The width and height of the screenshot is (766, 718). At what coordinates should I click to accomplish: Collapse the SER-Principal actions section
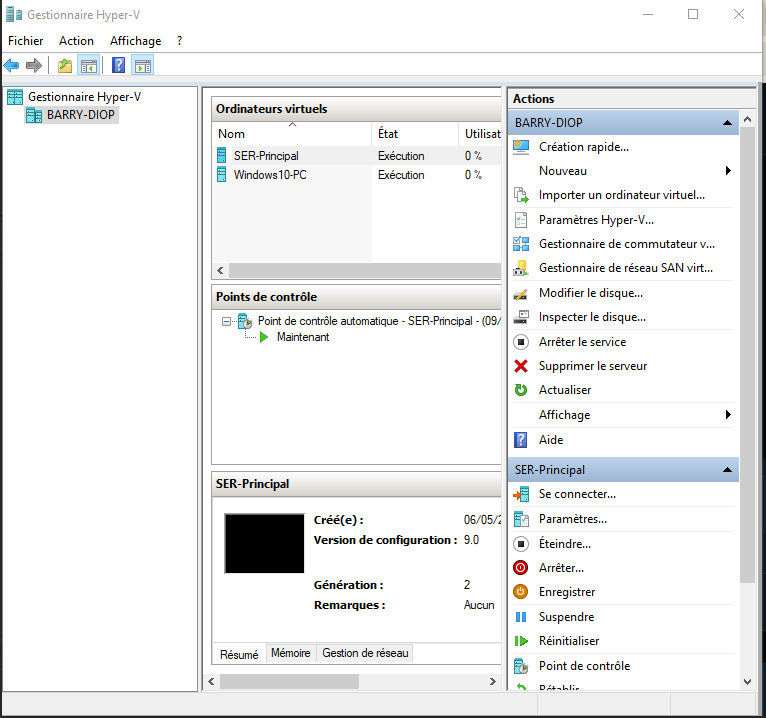coord(727,470)
